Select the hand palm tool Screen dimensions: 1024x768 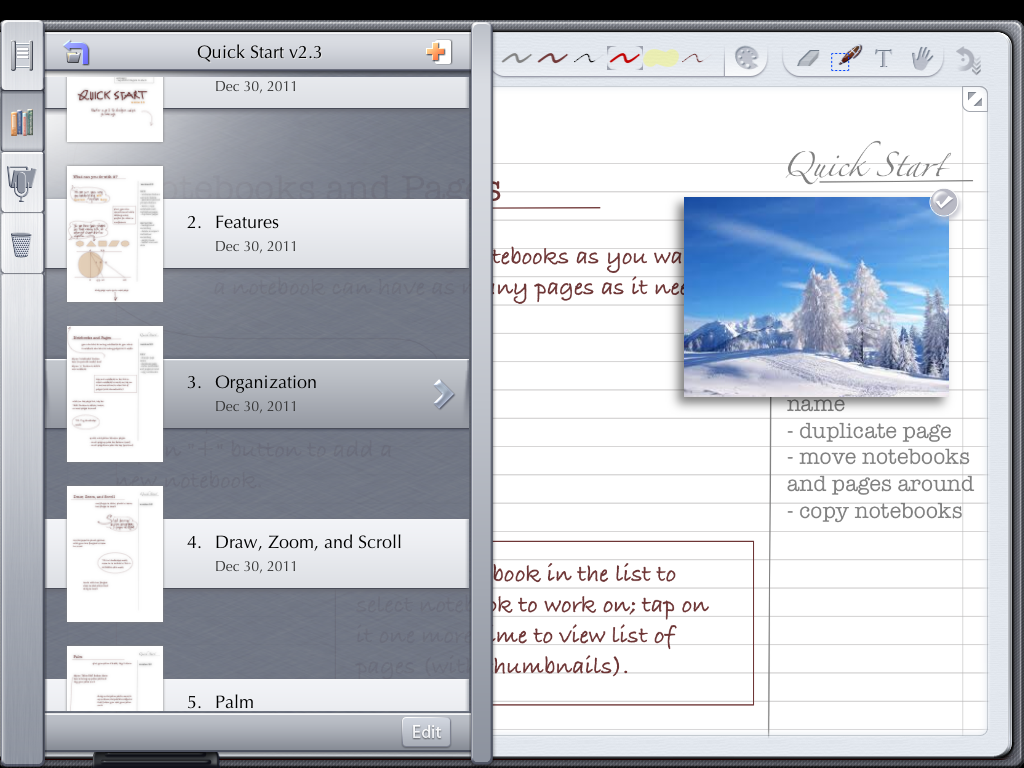click(921, 58)
